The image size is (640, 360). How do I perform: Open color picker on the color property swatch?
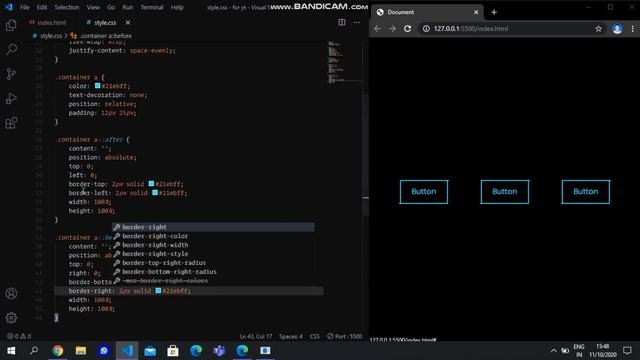coord(98,86)
